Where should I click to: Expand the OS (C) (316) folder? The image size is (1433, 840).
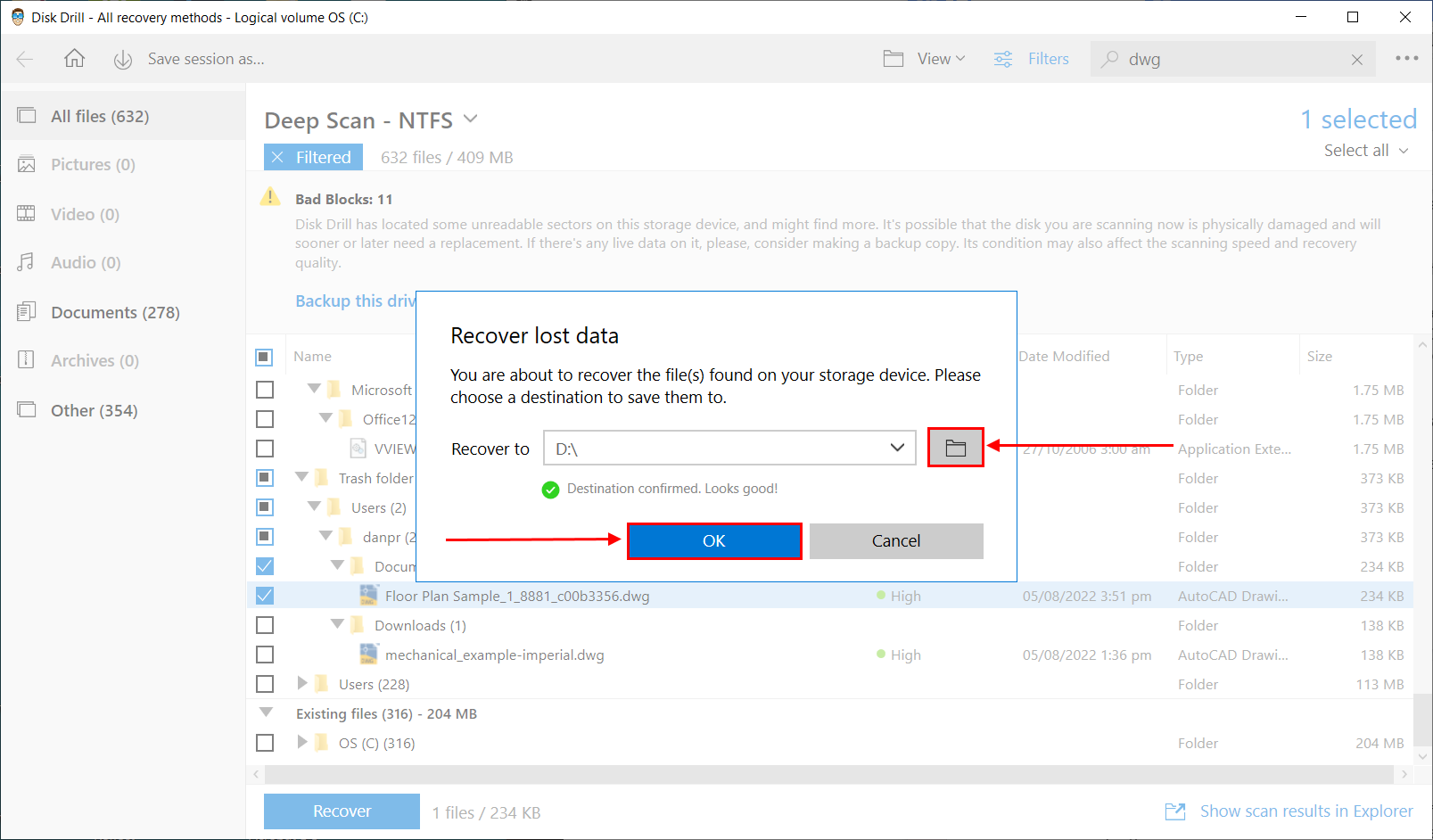pyautogui.click(x=302, y=742)
